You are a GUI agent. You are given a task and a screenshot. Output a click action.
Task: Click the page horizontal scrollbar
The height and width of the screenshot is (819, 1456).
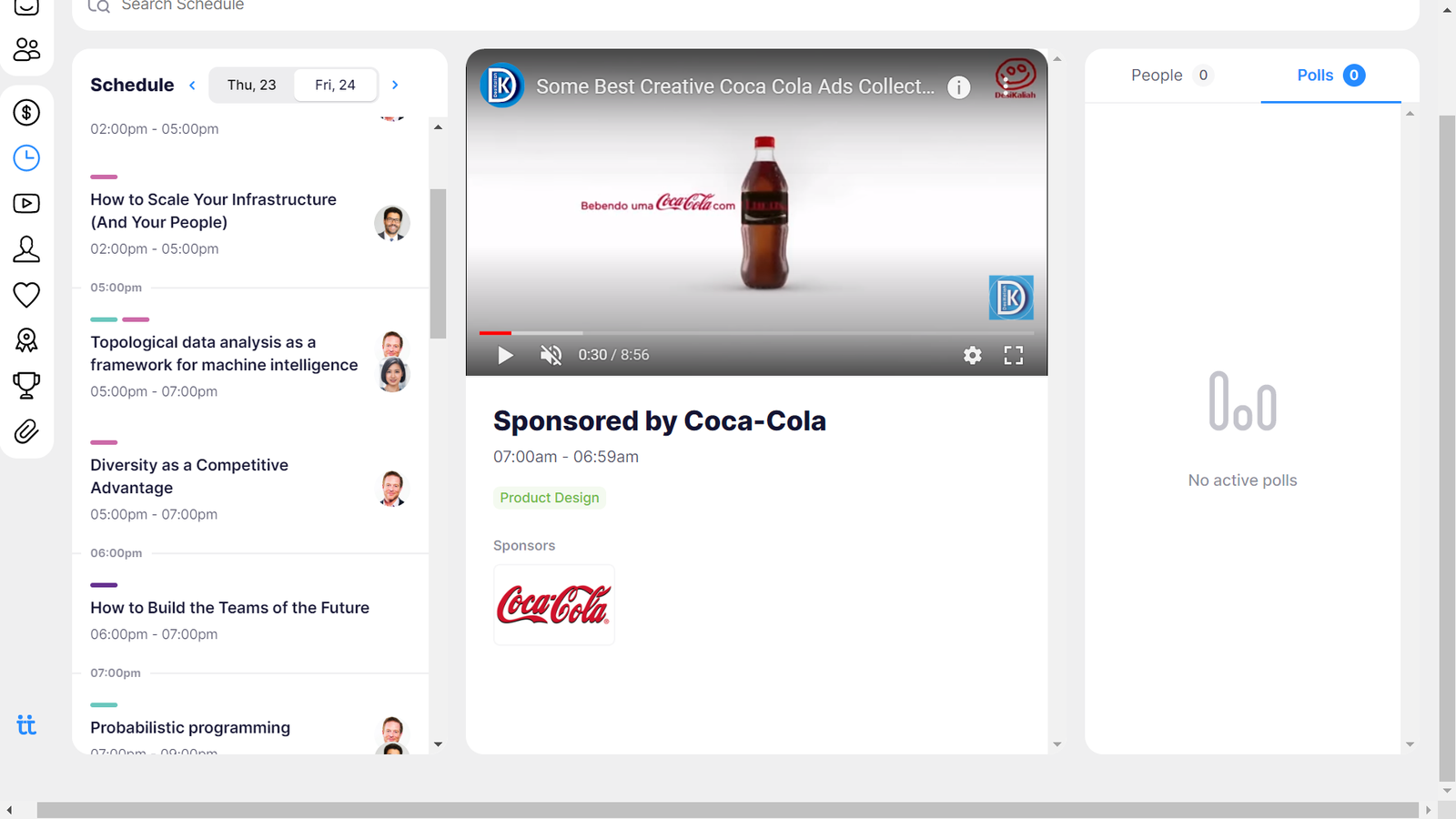coord(728,810)
